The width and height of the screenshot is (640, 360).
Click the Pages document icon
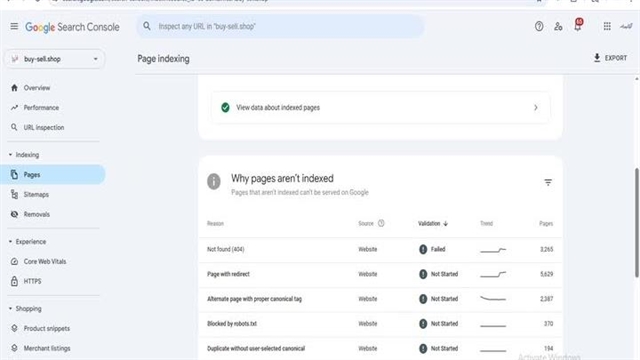pos(14,175)
